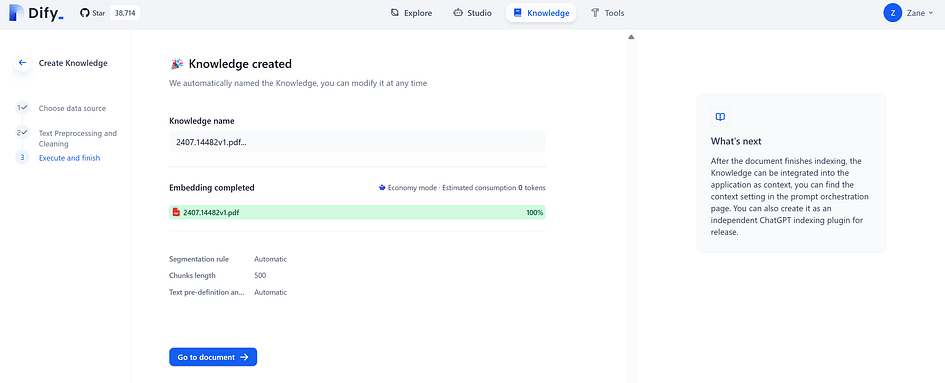
Task: Select step 1 Choose data source
Action: (72, 109)
